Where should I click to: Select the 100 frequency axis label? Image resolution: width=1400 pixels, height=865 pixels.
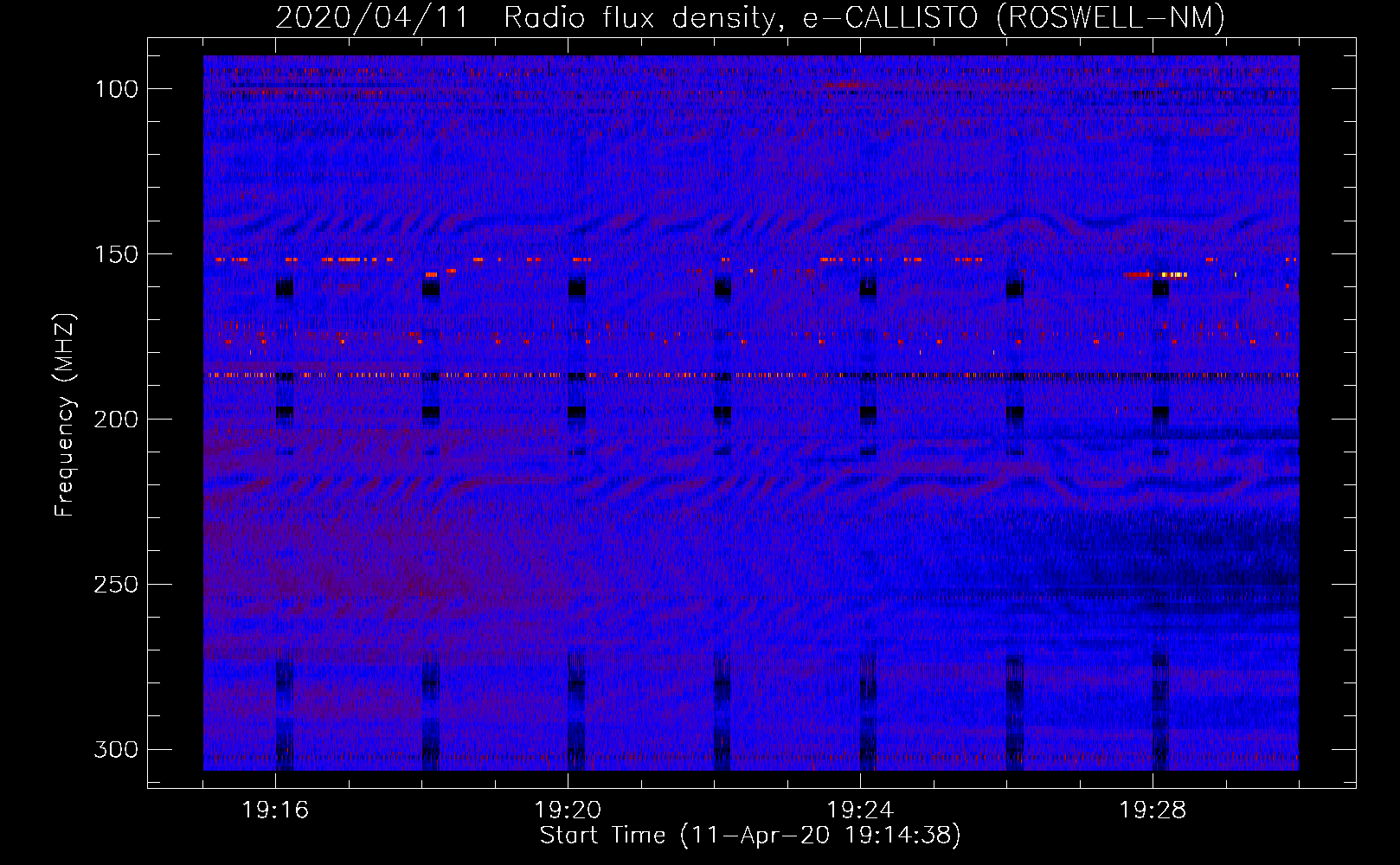pyautogui.click(x=115, y=89)
